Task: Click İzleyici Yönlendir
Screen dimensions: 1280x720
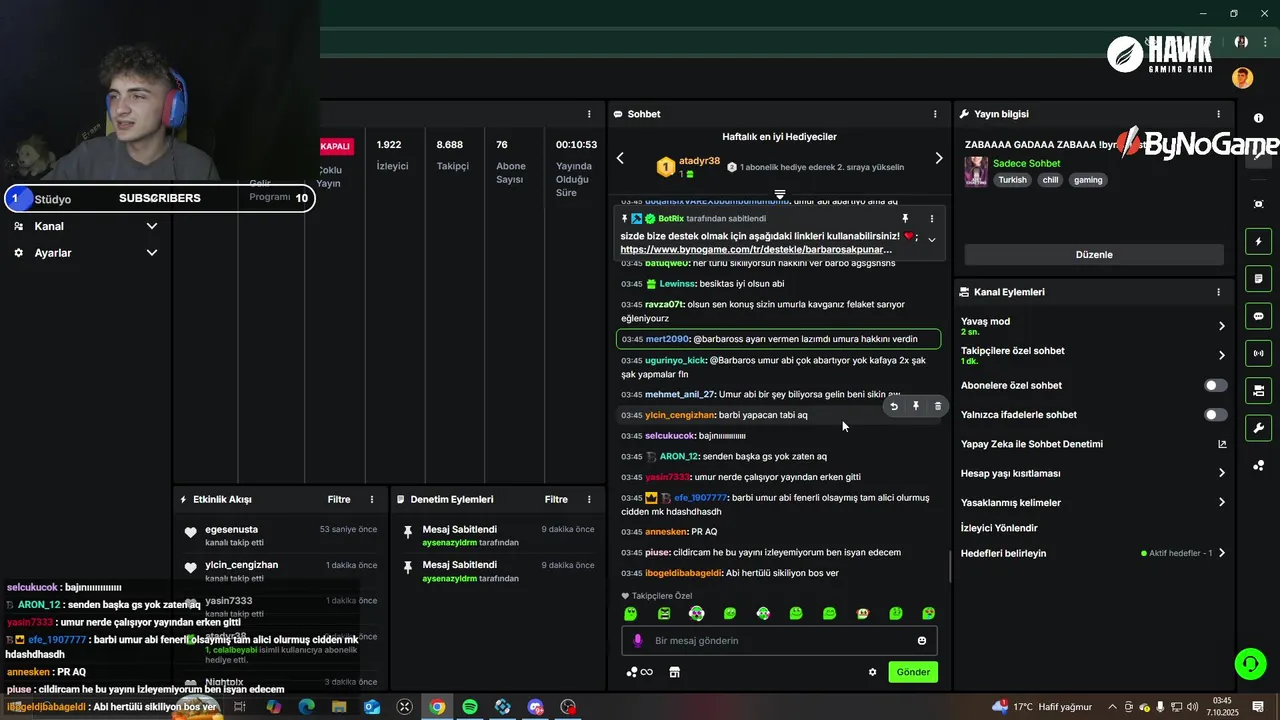Action: [x=999, y=528]
